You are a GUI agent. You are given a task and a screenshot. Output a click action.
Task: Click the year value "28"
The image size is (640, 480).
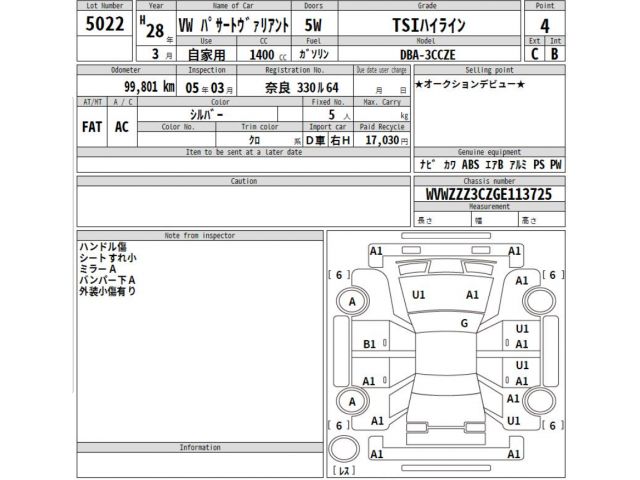(x=155, y=31)
